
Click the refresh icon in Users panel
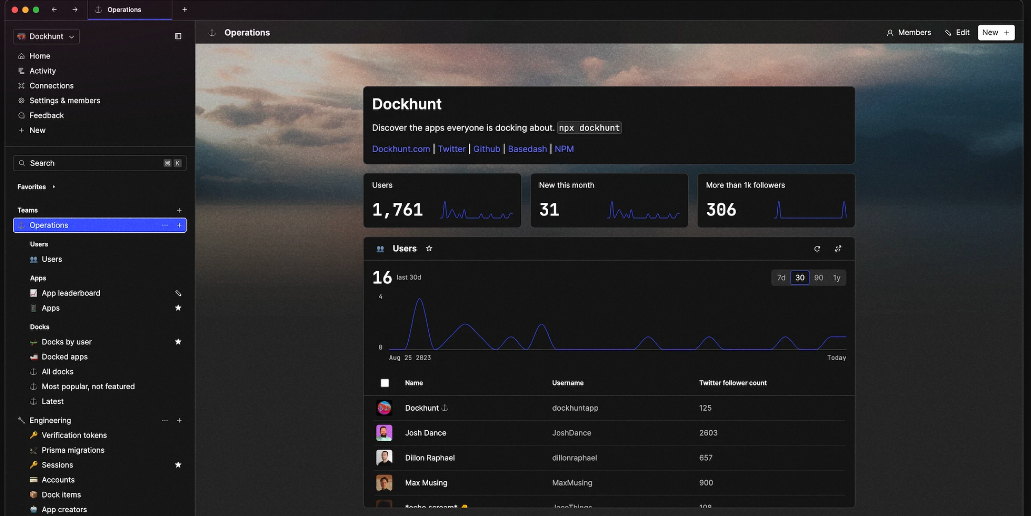pos(817,249)
